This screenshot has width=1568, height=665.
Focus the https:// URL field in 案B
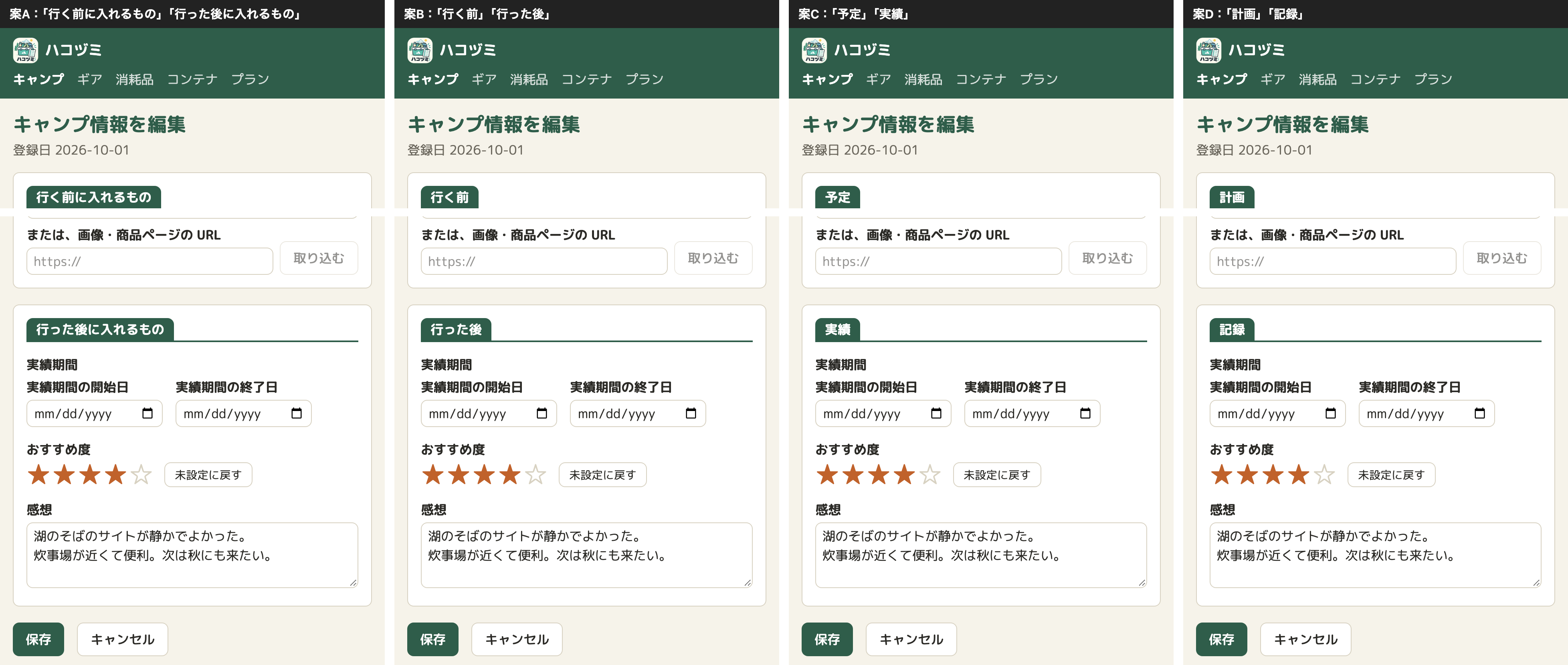point(544,261)
